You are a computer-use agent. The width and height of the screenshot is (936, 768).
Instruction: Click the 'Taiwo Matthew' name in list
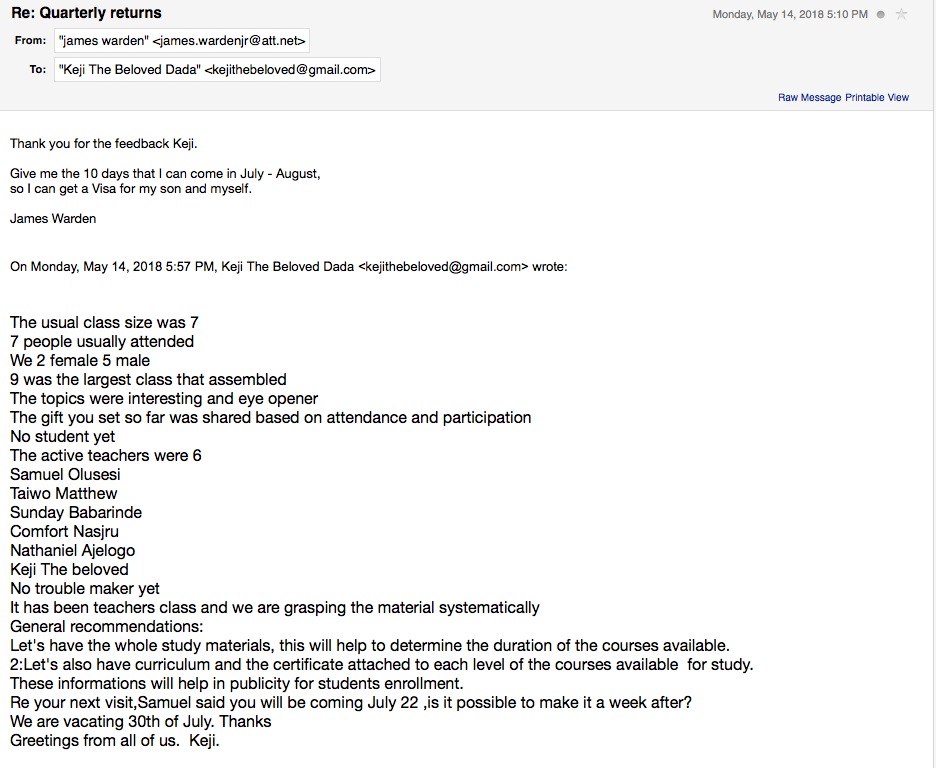tap(63, 493)
